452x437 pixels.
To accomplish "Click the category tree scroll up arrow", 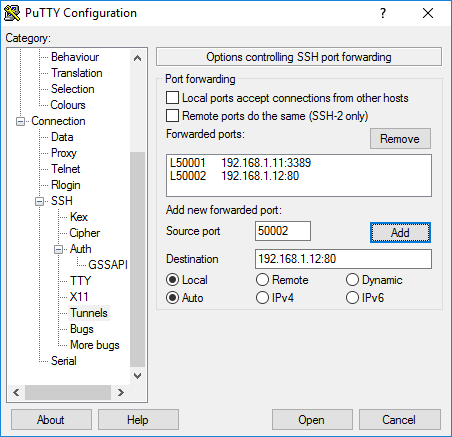I will click(137, 58).
